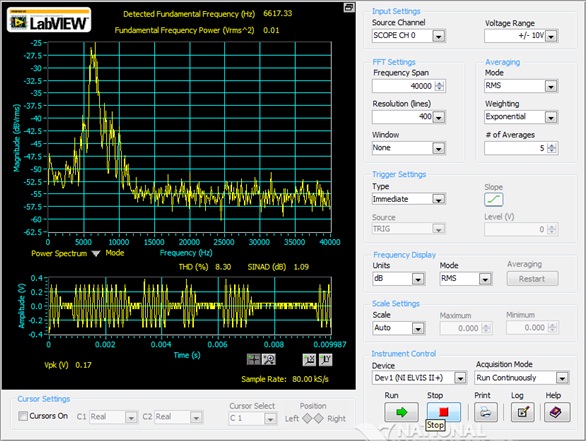The image size is (586, 441).
Task: Click the red Stop button
Action: click(444, 412)
